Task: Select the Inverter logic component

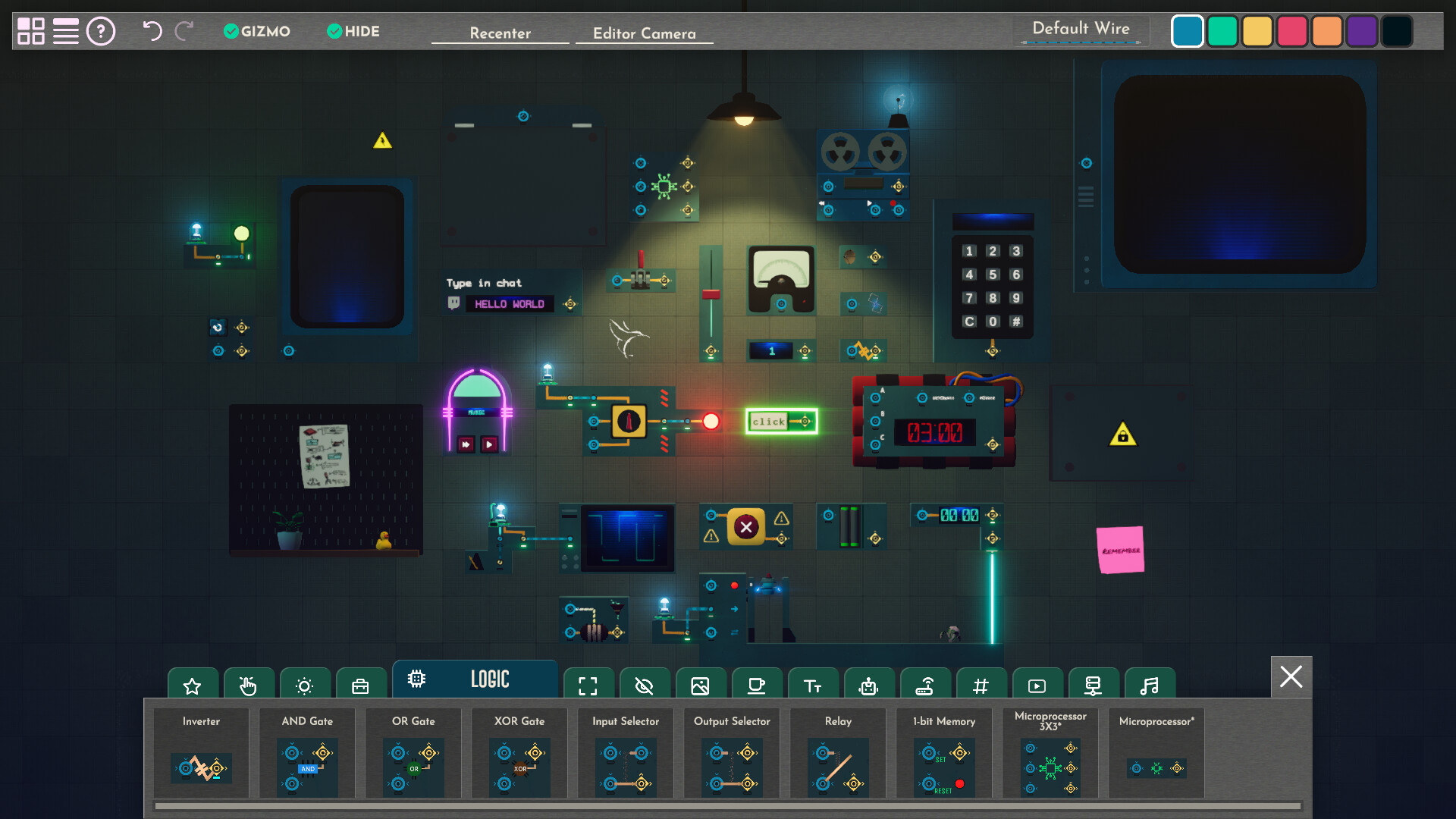Action: (x=201, y=766)
